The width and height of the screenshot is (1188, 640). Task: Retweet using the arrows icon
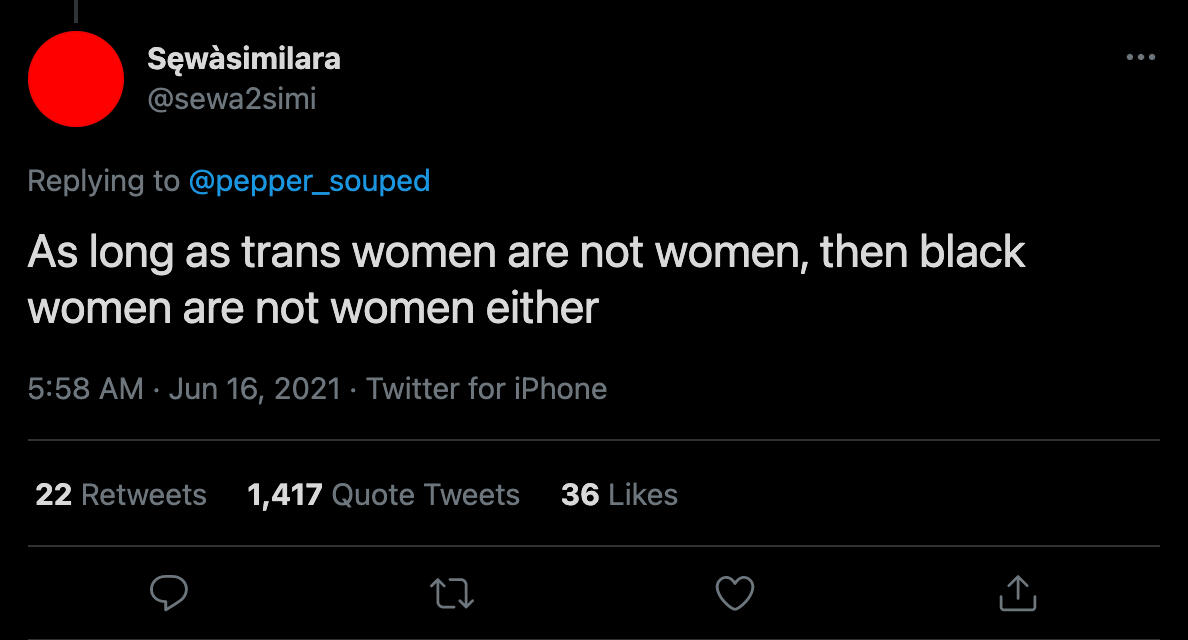point(452,593)
